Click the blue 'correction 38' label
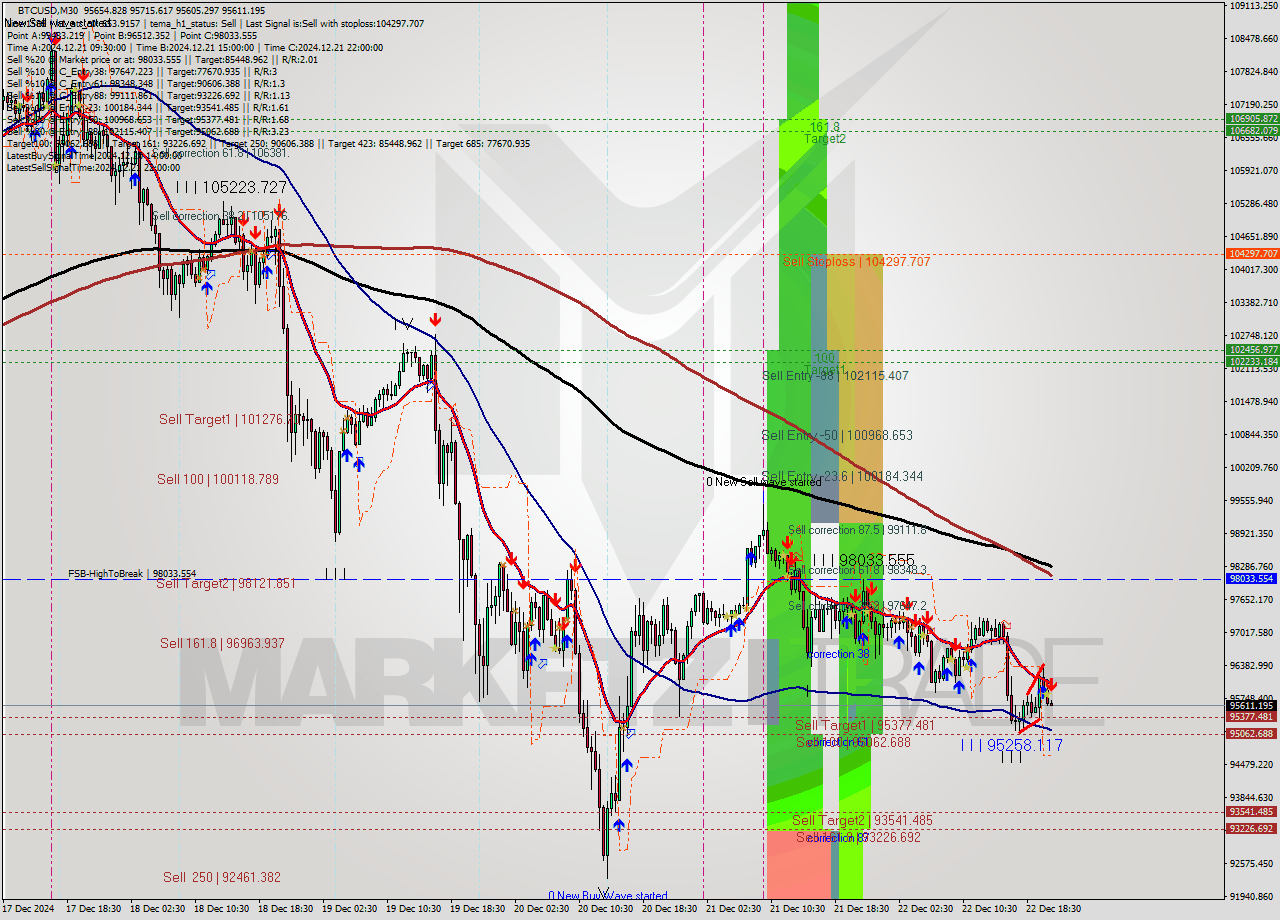Screen dimensions: 1280x920 837,654
